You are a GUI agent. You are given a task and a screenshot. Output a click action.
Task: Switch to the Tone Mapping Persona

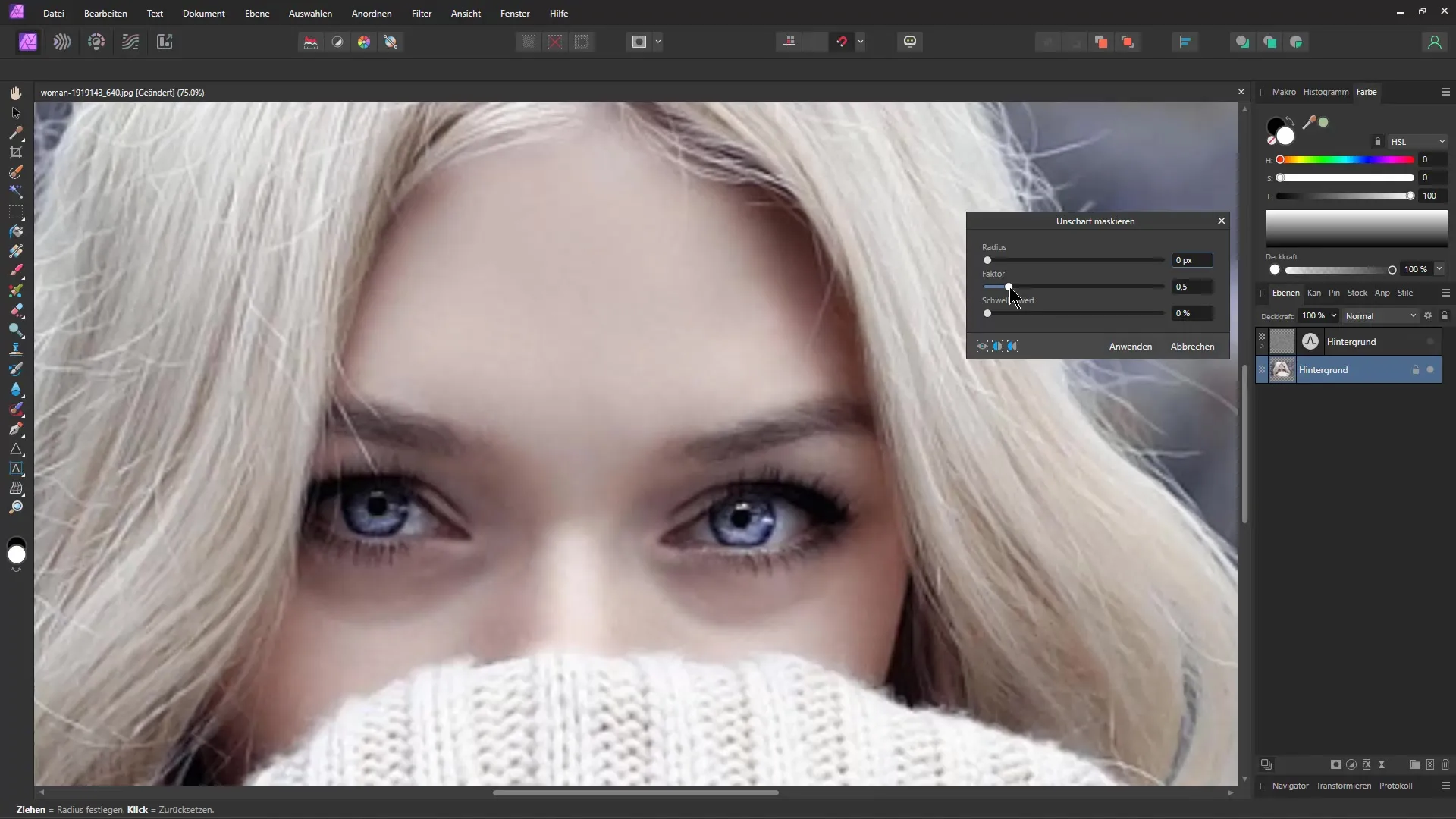[x=130, y=42]
